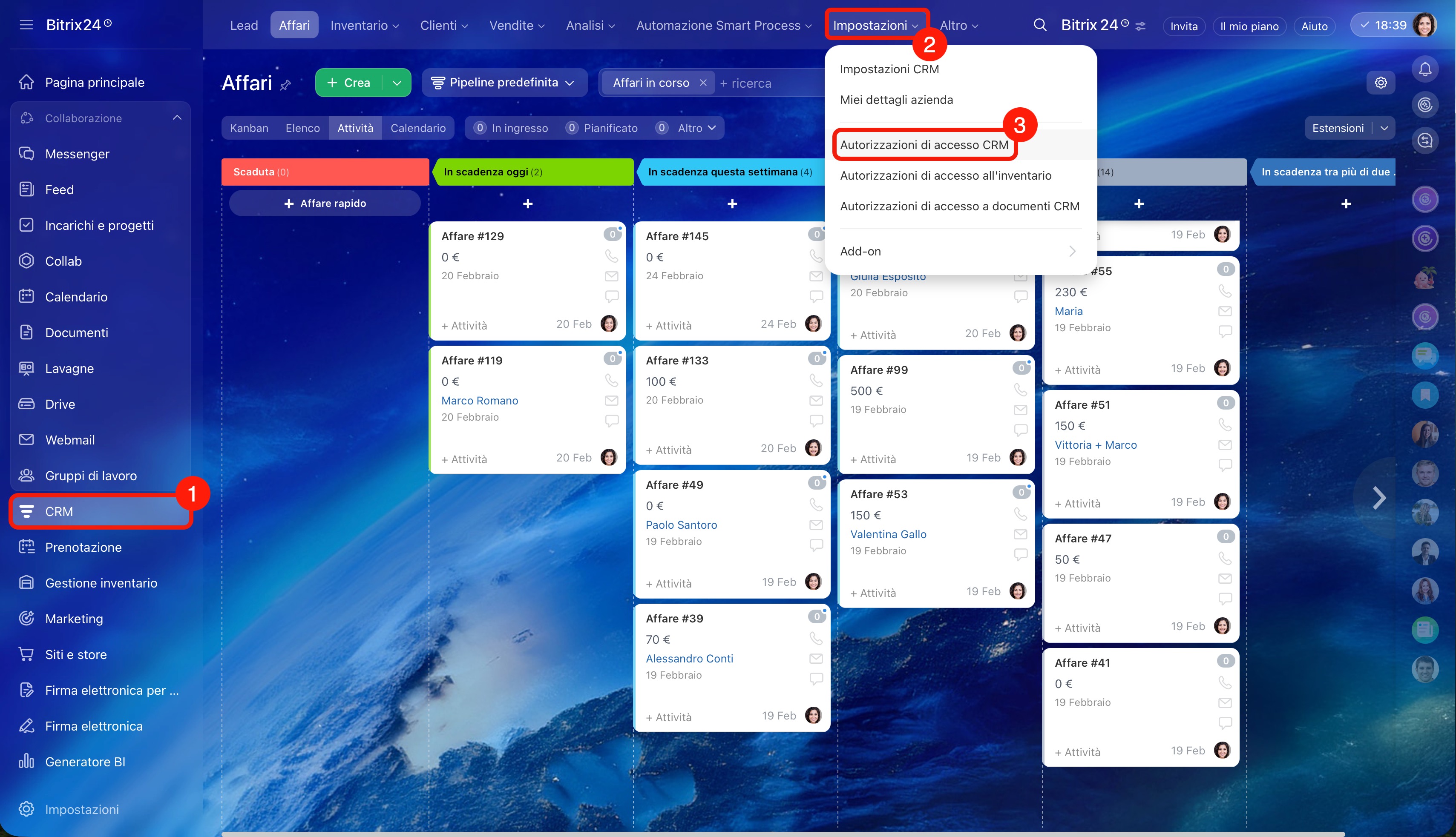1456x837 pixels.
Task: Toggle the In ingresso counter filter
Action: click(x=511, y=128)
